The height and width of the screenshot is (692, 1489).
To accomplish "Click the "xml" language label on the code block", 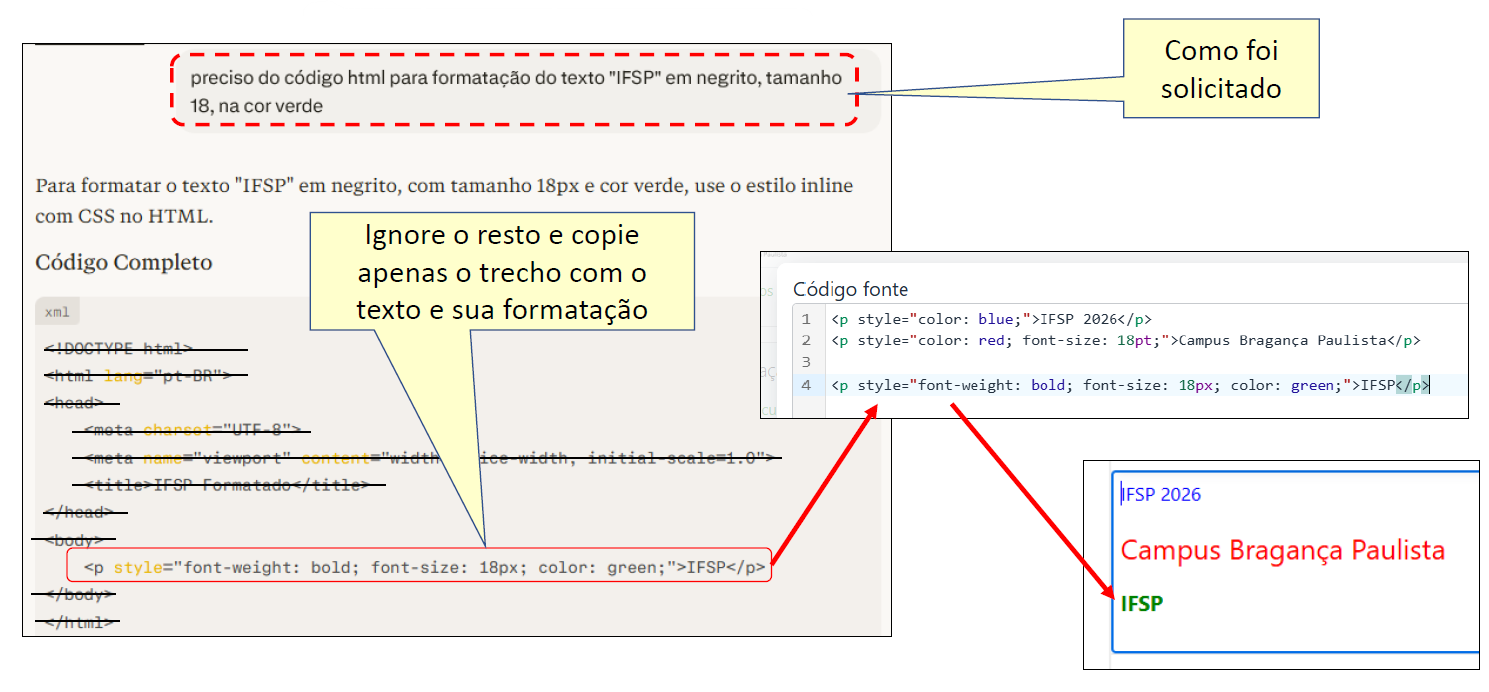I will point(57,312).
